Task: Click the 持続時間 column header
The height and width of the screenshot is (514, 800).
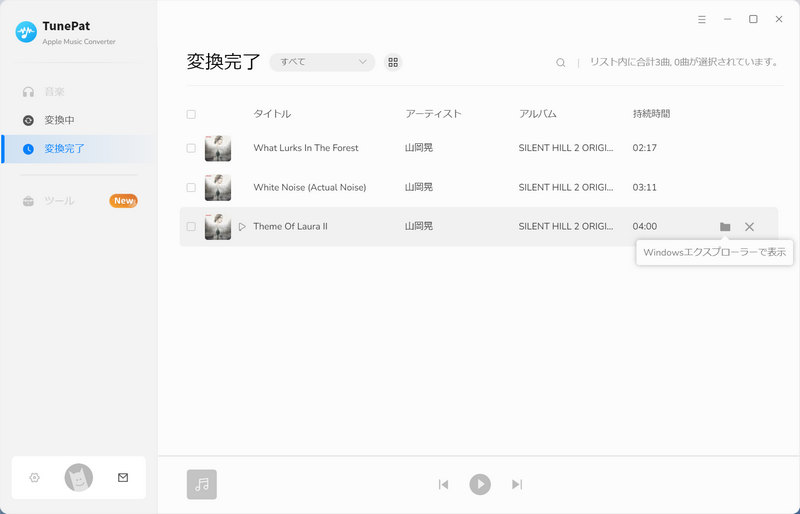Action: [x=652, y=114]
